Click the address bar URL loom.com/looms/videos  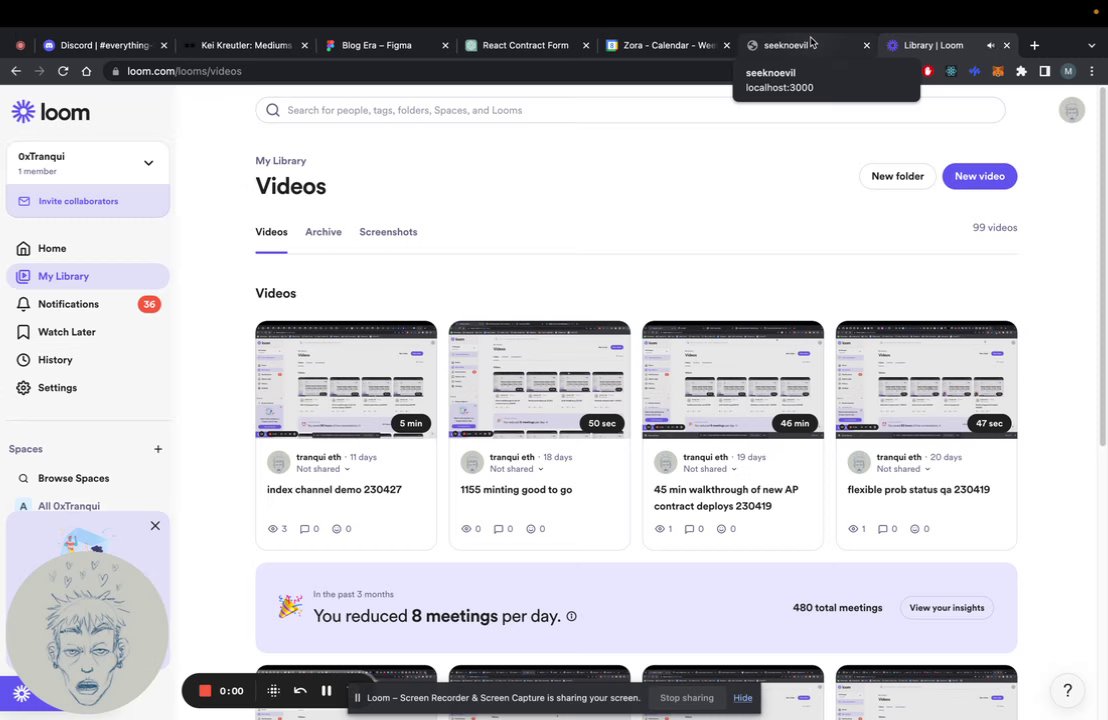[x=184, y=71]
